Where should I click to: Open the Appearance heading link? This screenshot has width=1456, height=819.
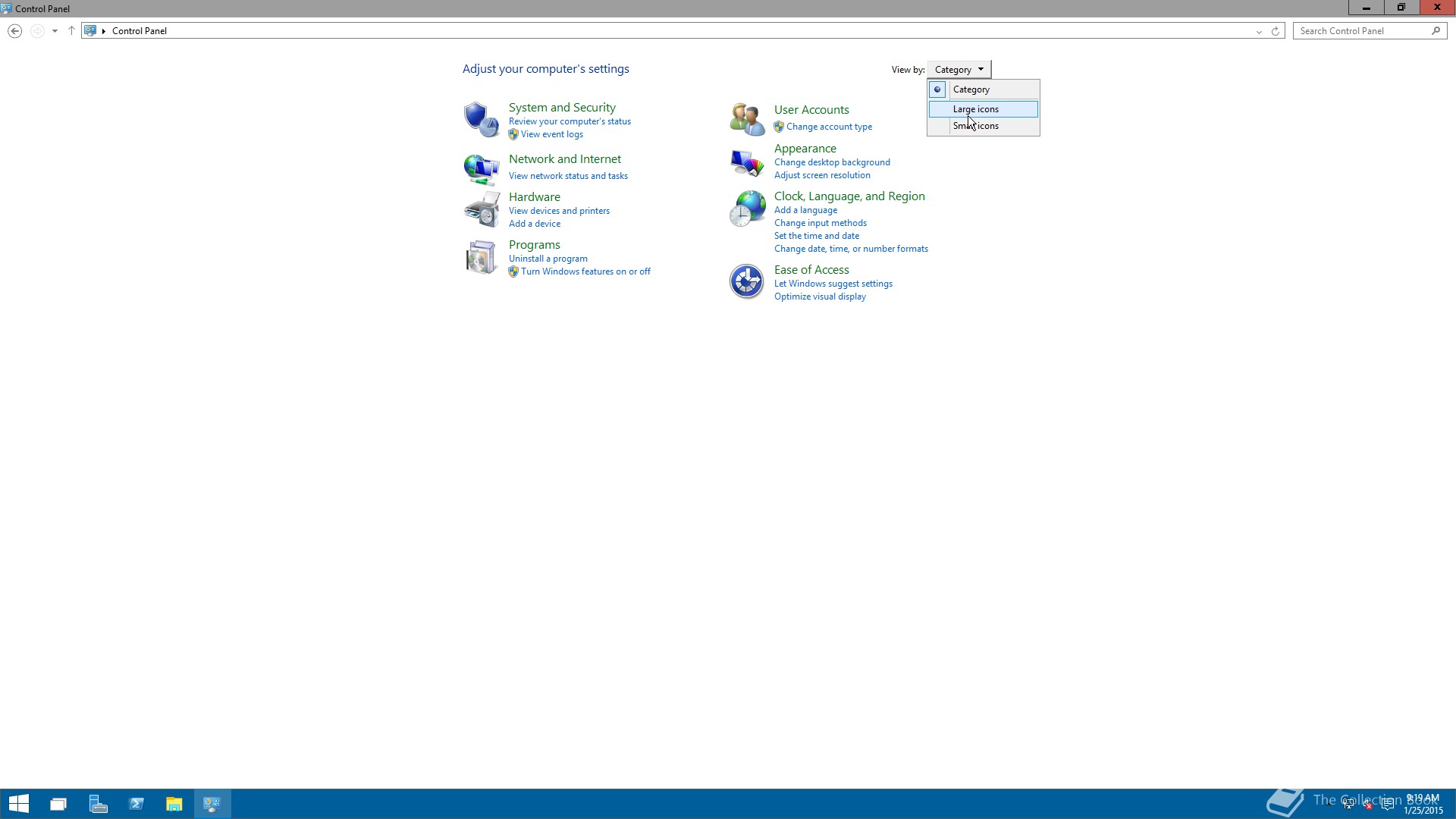coord(805,149)
